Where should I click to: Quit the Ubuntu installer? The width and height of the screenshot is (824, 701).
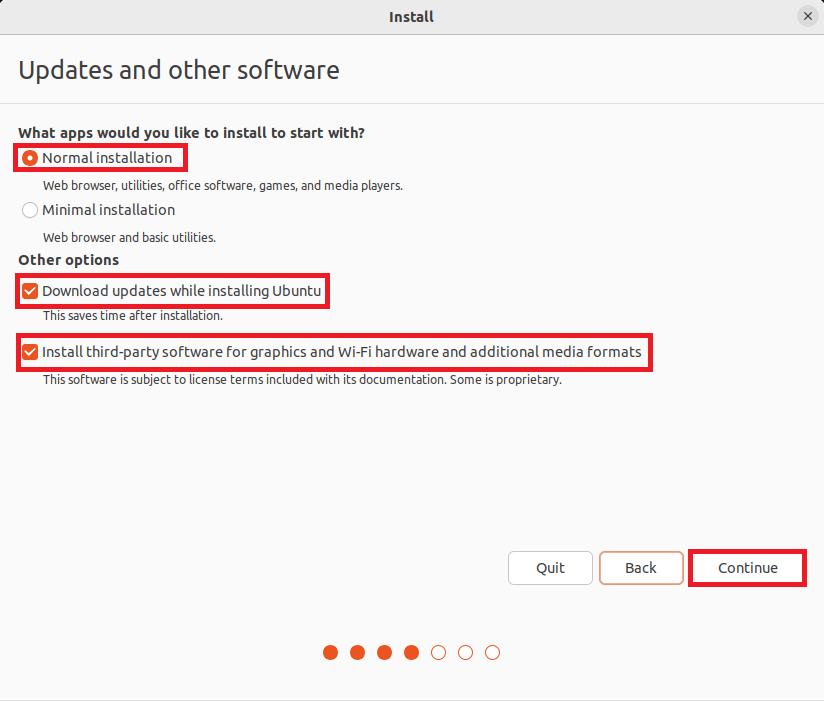[x=550, y=568]
